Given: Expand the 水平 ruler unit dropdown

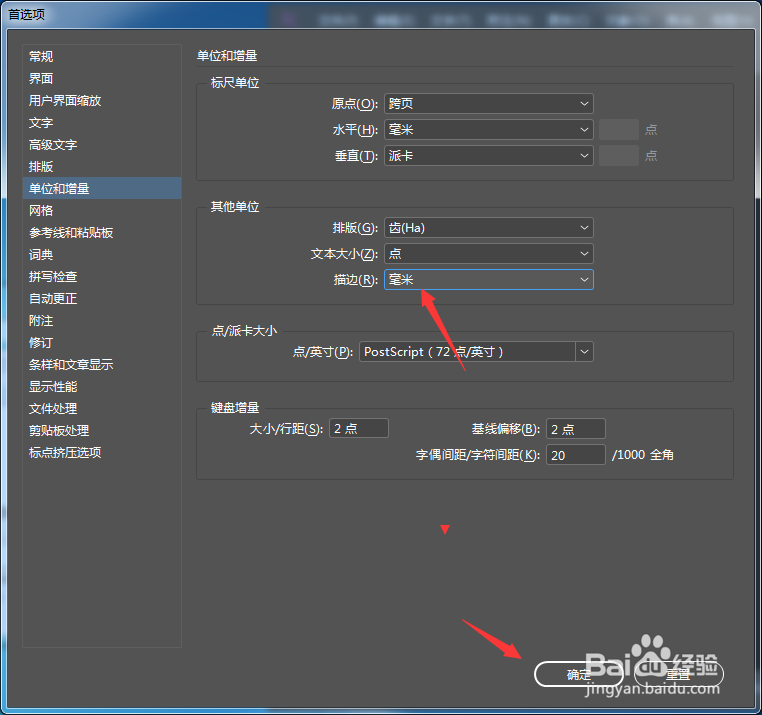Looking at the screenshot, I should pyautogui.click(x=488, y=130).
